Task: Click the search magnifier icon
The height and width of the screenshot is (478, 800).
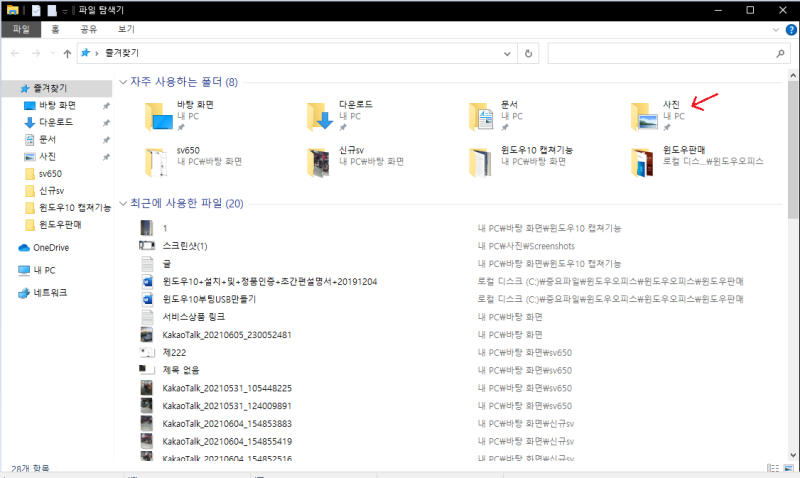Action: pos(780,53)
